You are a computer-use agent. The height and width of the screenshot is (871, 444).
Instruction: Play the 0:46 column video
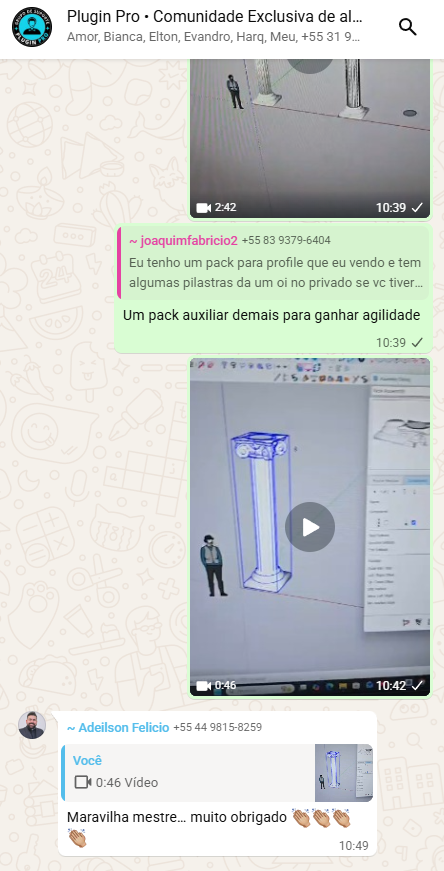pos(310,527)
